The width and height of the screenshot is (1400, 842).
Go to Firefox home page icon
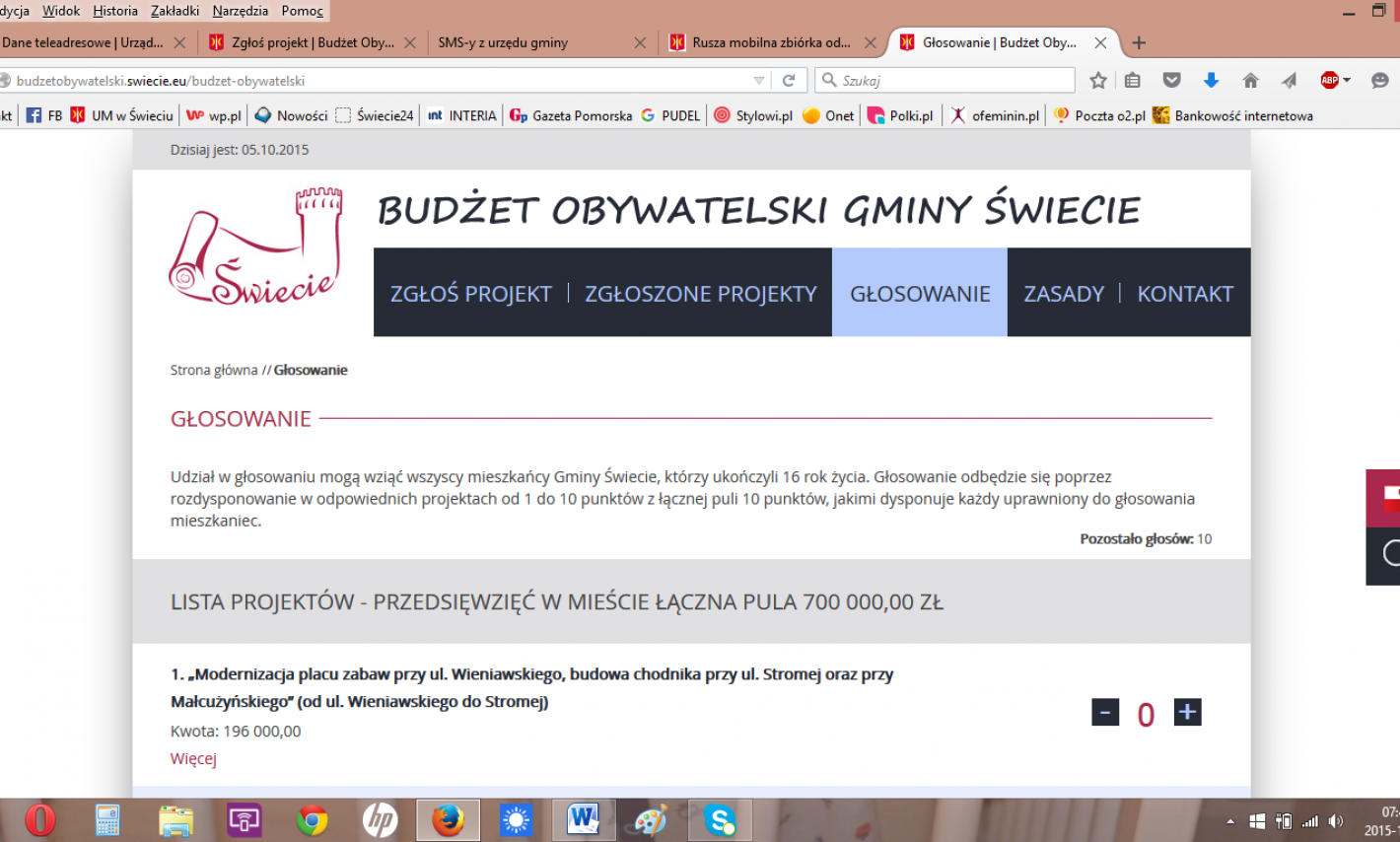click(x=1250, y=81)
